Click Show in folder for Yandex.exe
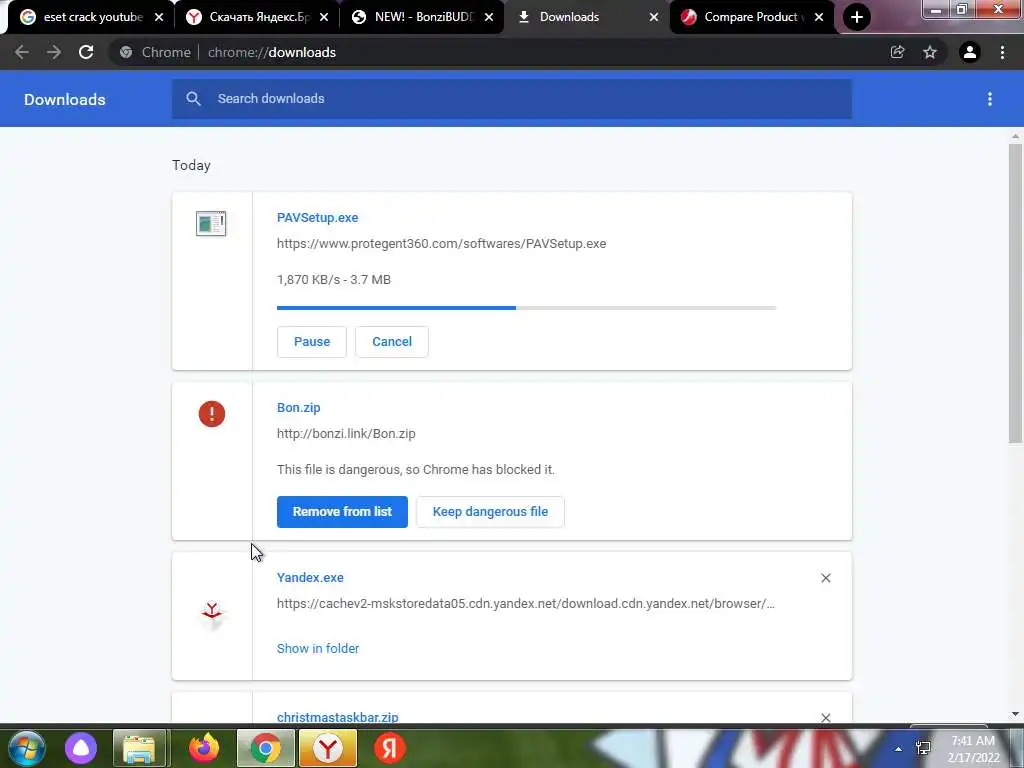This screenshot has width=1024, height=768. point(318,648)
